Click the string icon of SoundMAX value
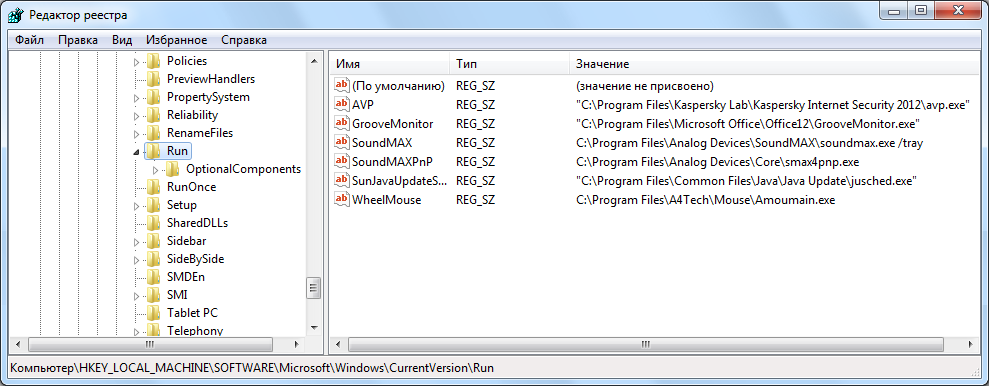The image size is (989, 386). click(342, 143)
